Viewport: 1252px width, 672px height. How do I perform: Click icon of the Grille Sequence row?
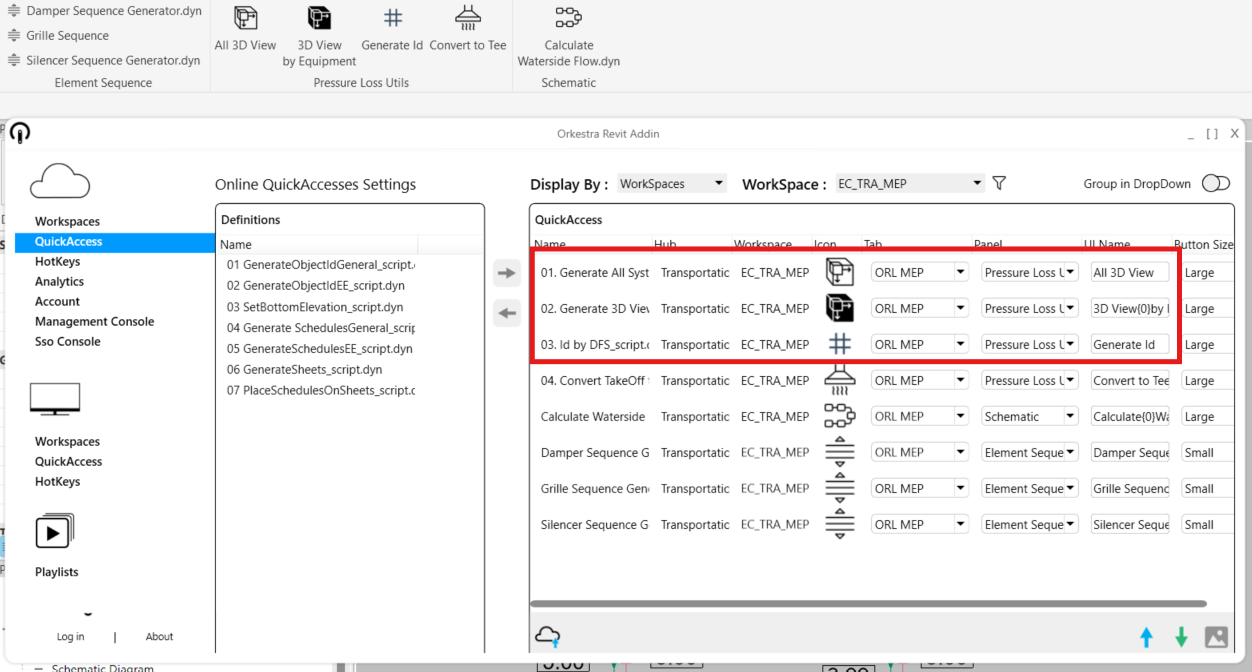tap(839, 488)
